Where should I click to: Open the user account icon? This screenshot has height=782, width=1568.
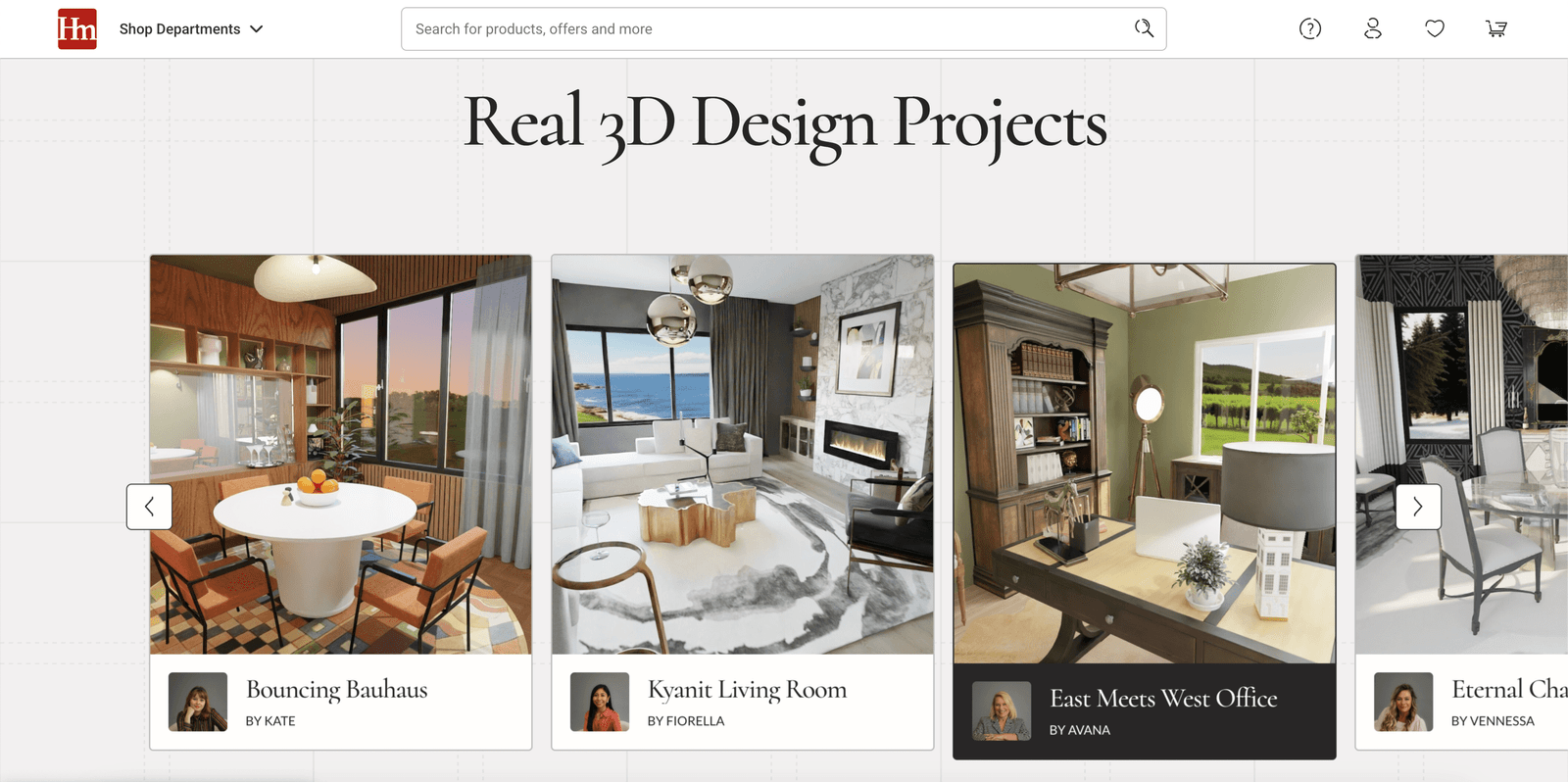[x=1373, y=29]
